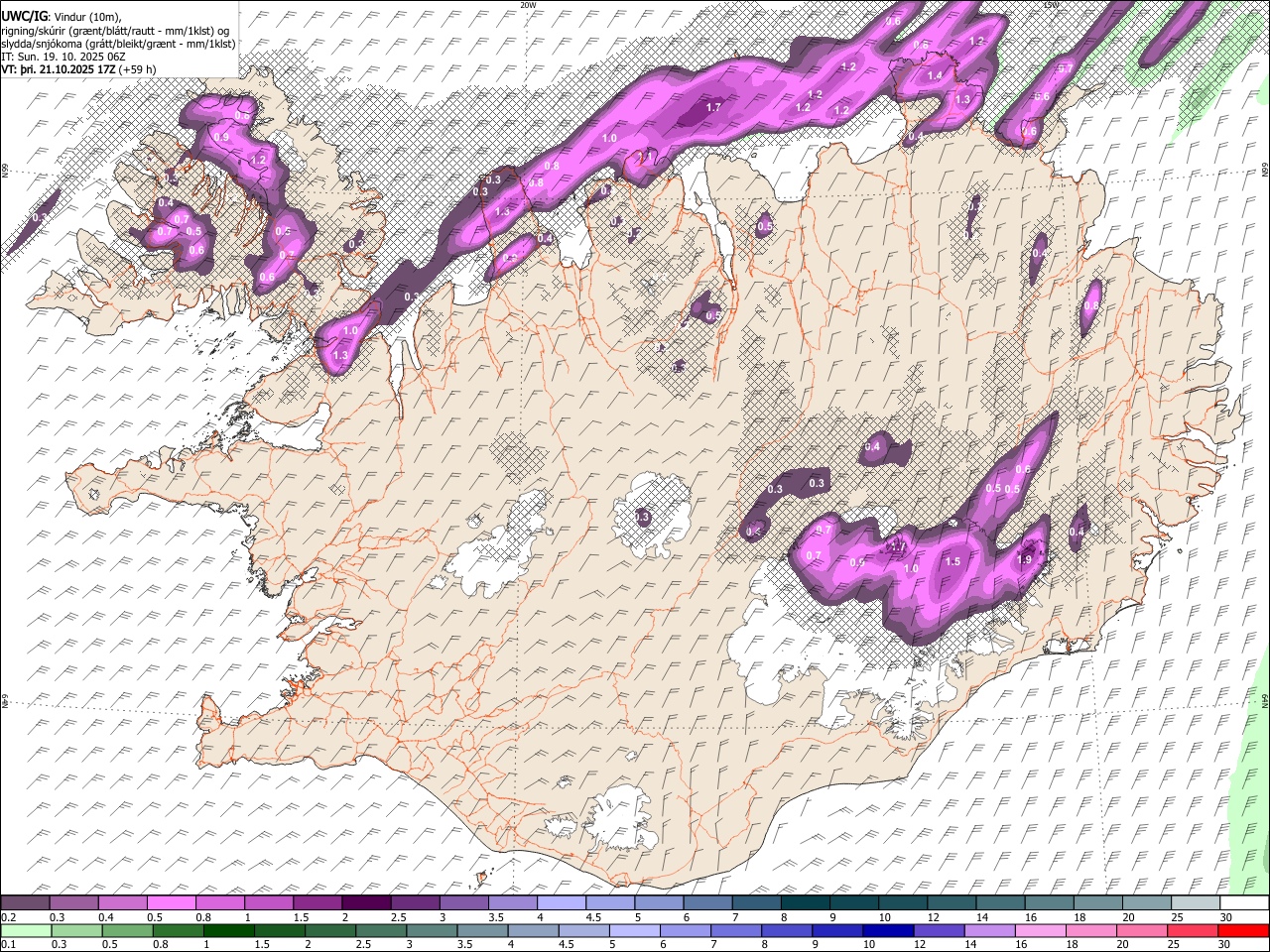Click the '15W' longitude label

click(1051, 5)
